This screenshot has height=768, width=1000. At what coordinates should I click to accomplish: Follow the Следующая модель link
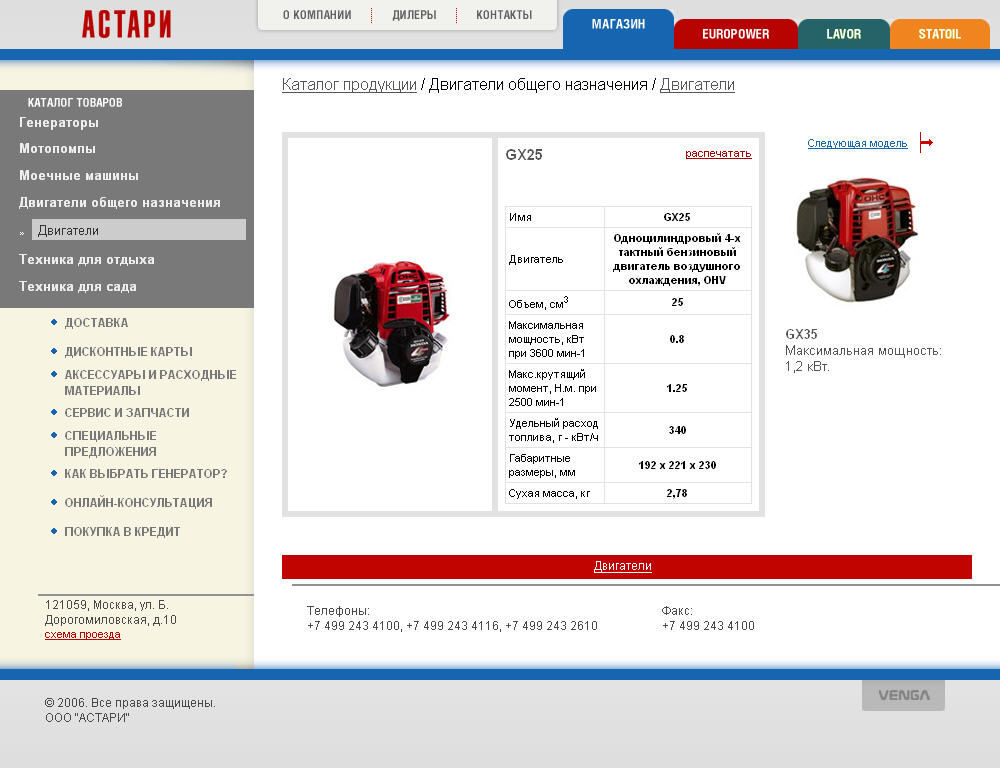click(857, 144)
